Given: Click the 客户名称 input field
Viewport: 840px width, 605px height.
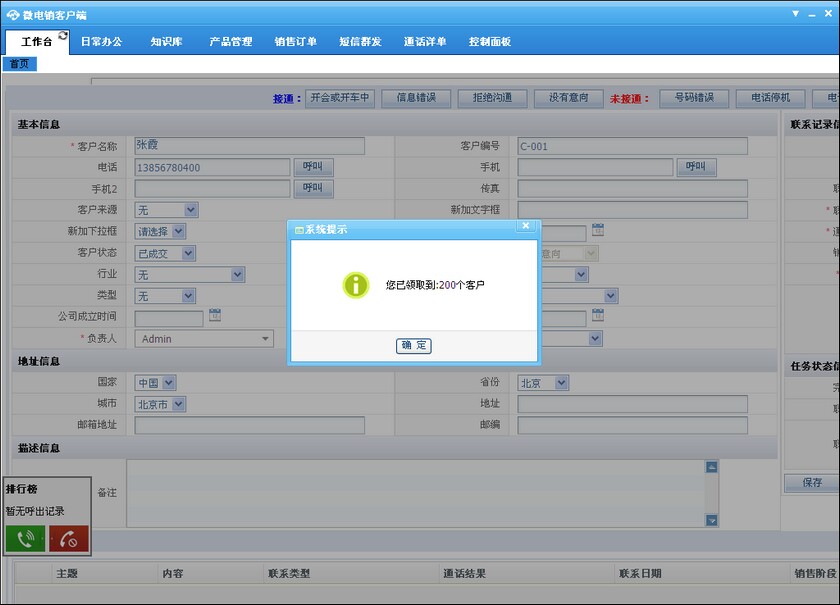Looking at the screenshot, I should click(249, 146).
